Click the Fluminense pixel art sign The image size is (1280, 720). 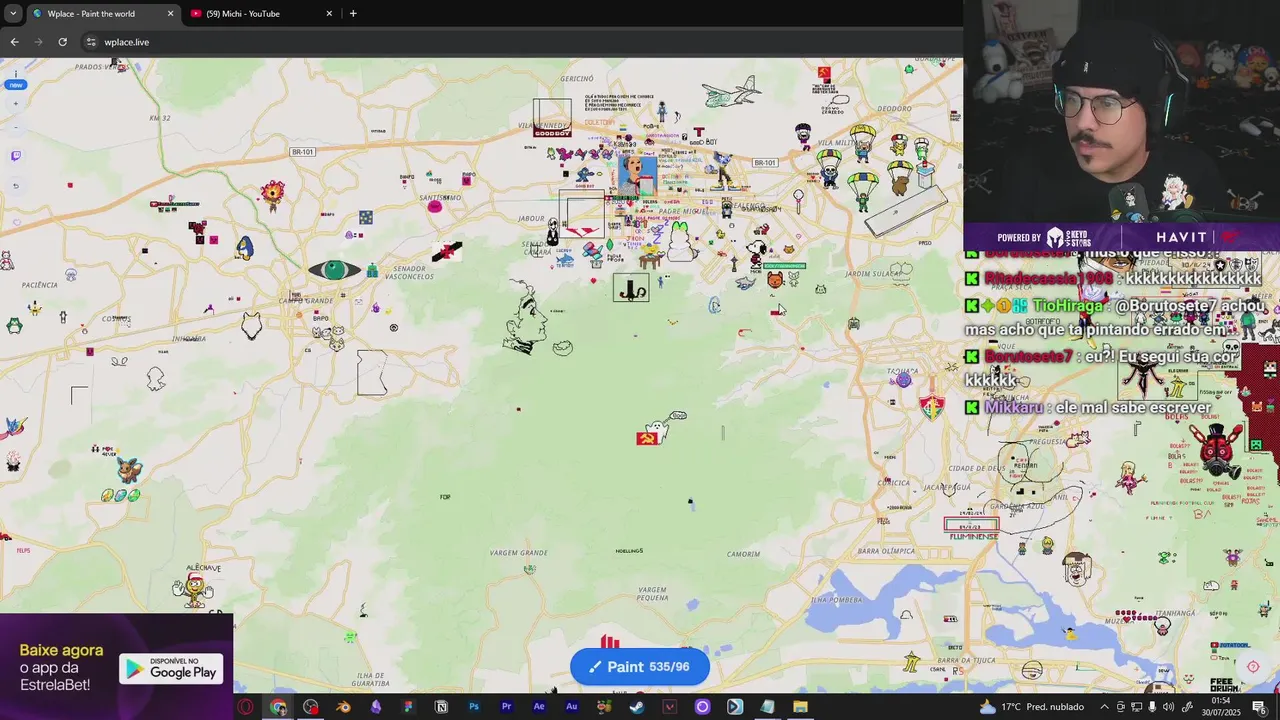pyautogui.click(x=972, y=530)
